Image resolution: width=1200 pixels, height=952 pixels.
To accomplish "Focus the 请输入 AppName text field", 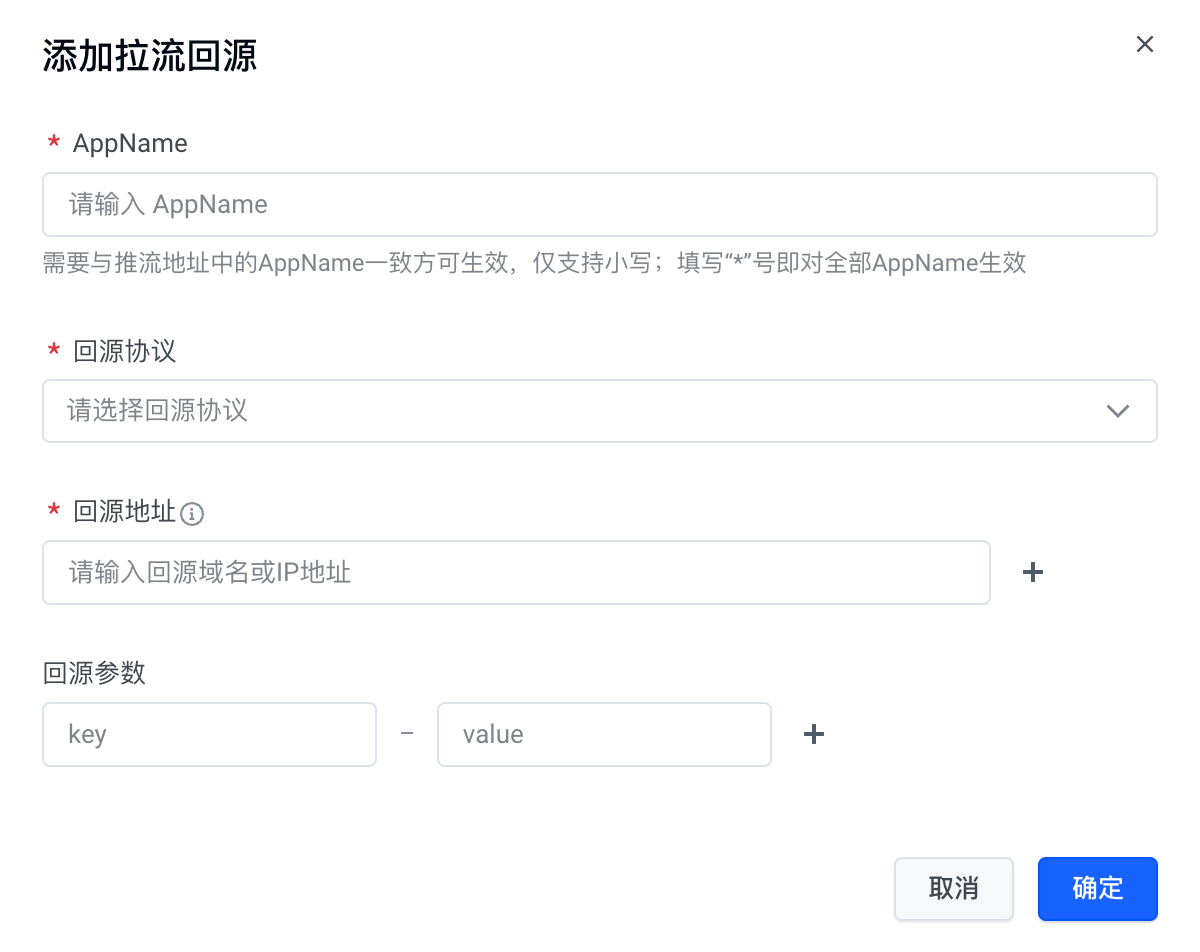I will coord(600,205).
